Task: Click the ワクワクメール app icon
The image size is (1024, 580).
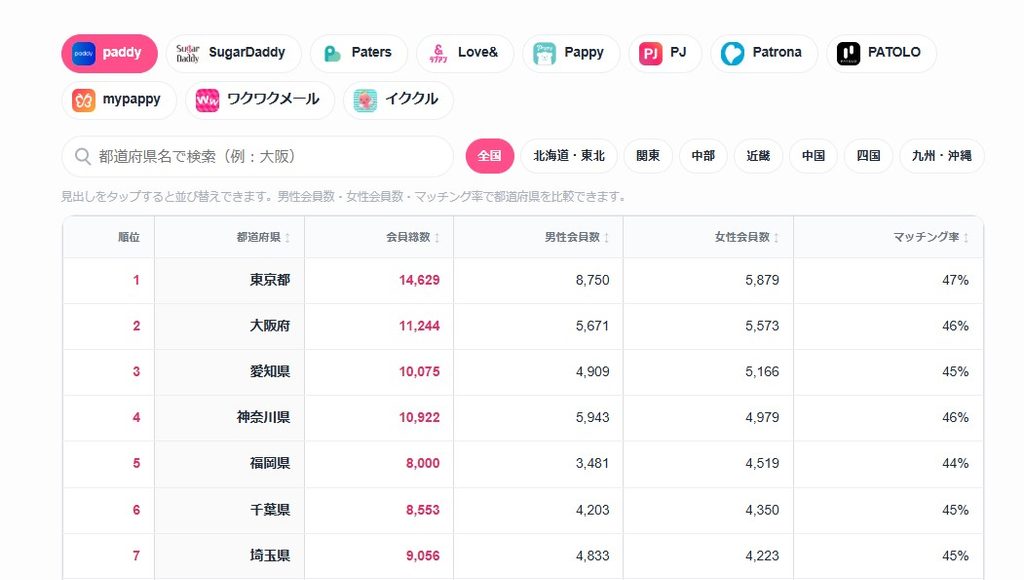Action: point(208,101)
